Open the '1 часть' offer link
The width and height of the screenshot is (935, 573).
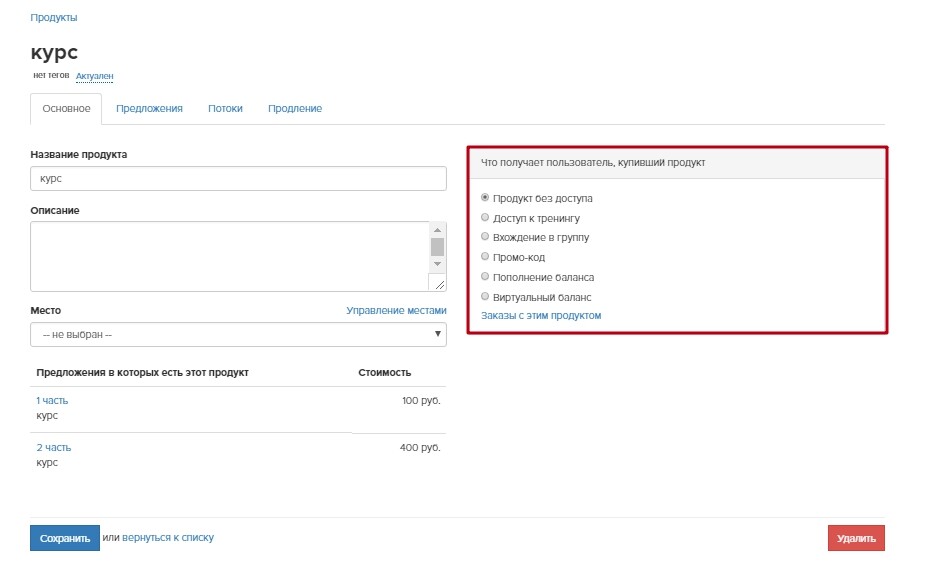pyautogui.click(x=52, y=401)
